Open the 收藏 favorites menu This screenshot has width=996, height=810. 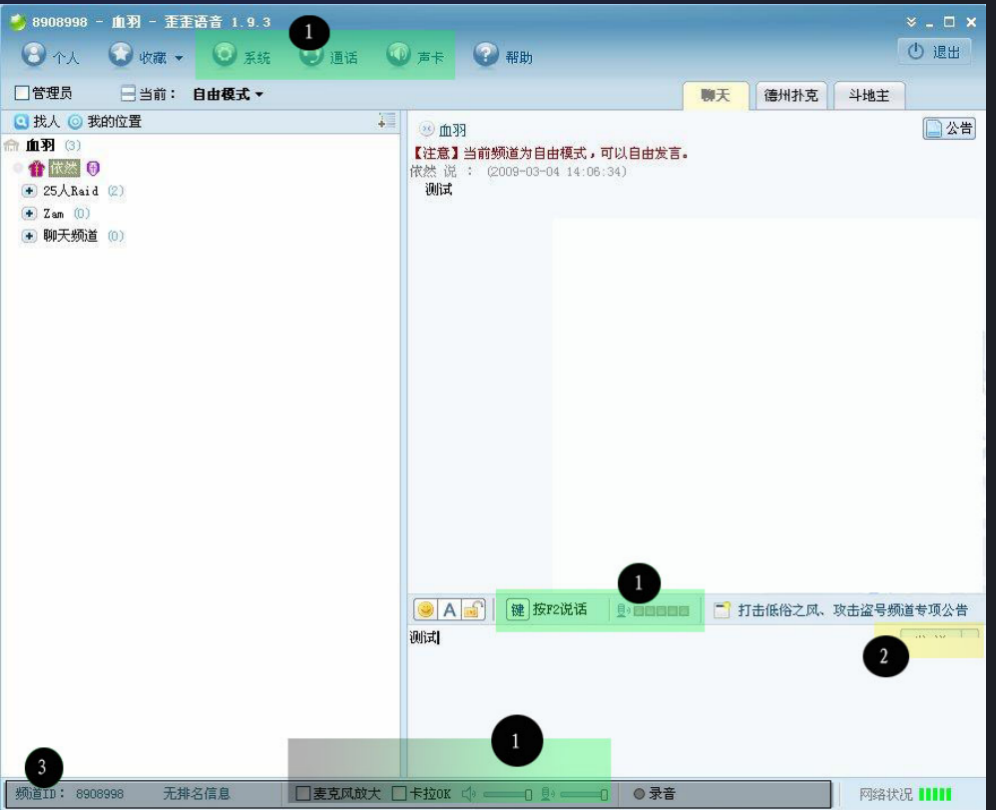pos(145,56)
